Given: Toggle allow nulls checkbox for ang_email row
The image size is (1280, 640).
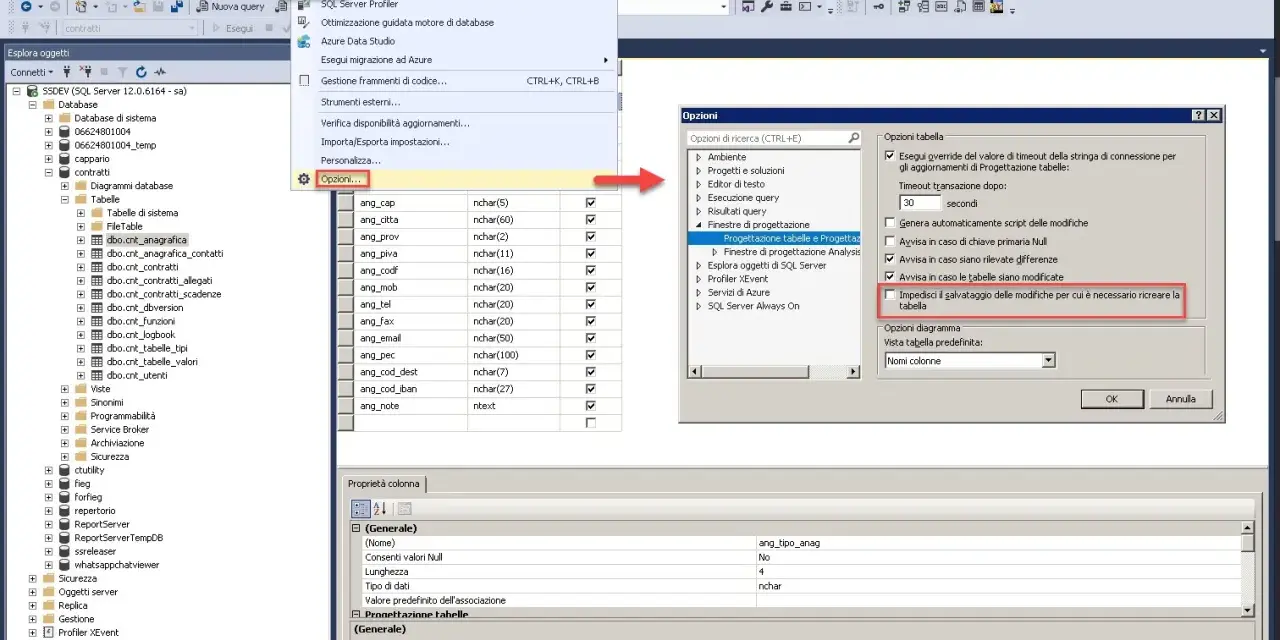Looking at the screenshot, I should pos(590,338).
